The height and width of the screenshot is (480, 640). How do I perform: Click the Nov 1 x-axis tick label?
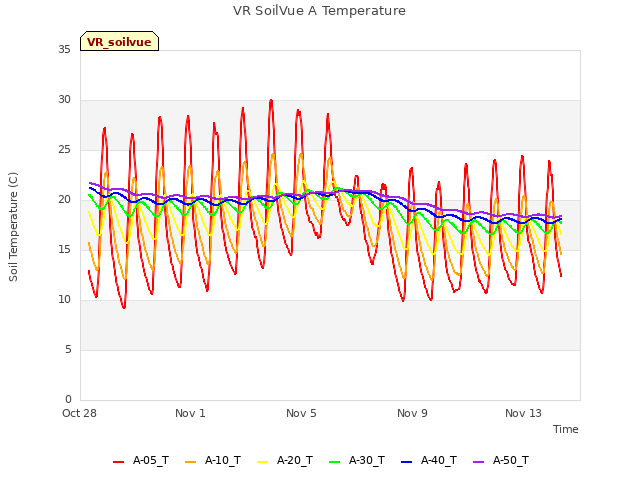pyautogui.click(x=190, y=413)
